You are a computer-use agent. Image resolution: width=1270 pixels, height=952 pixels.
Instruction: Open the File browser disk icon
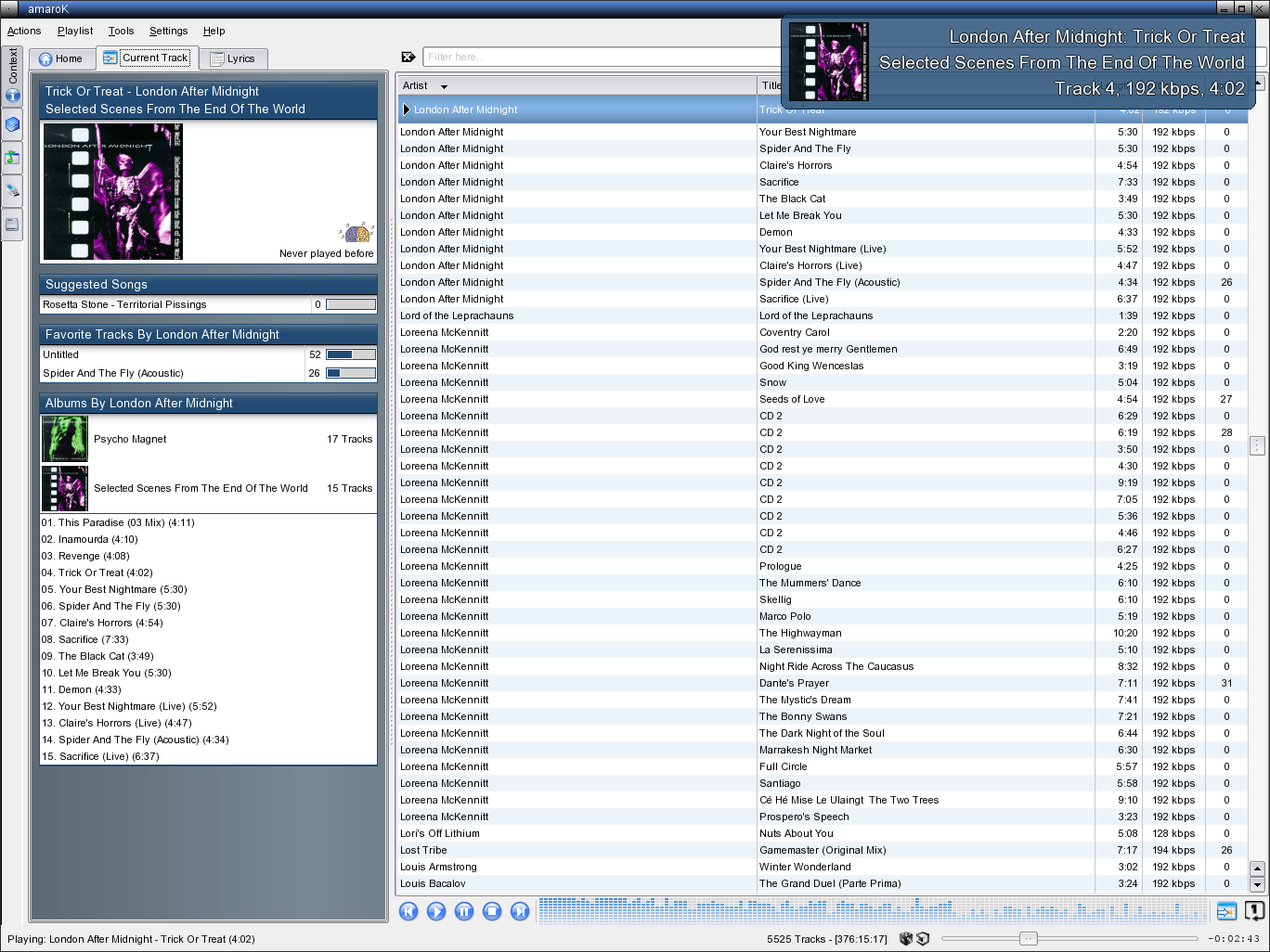12,225
